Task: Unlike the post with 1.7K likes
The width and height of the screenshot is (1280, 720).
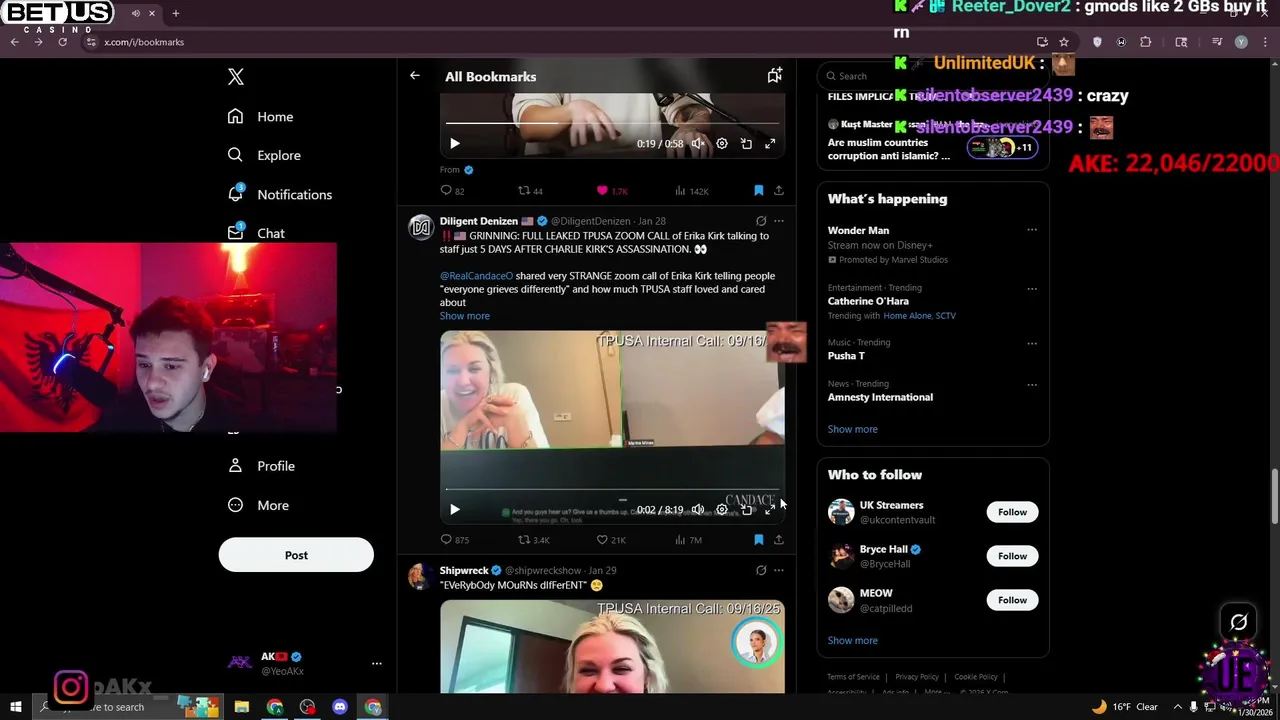Action: pos(612,190)
